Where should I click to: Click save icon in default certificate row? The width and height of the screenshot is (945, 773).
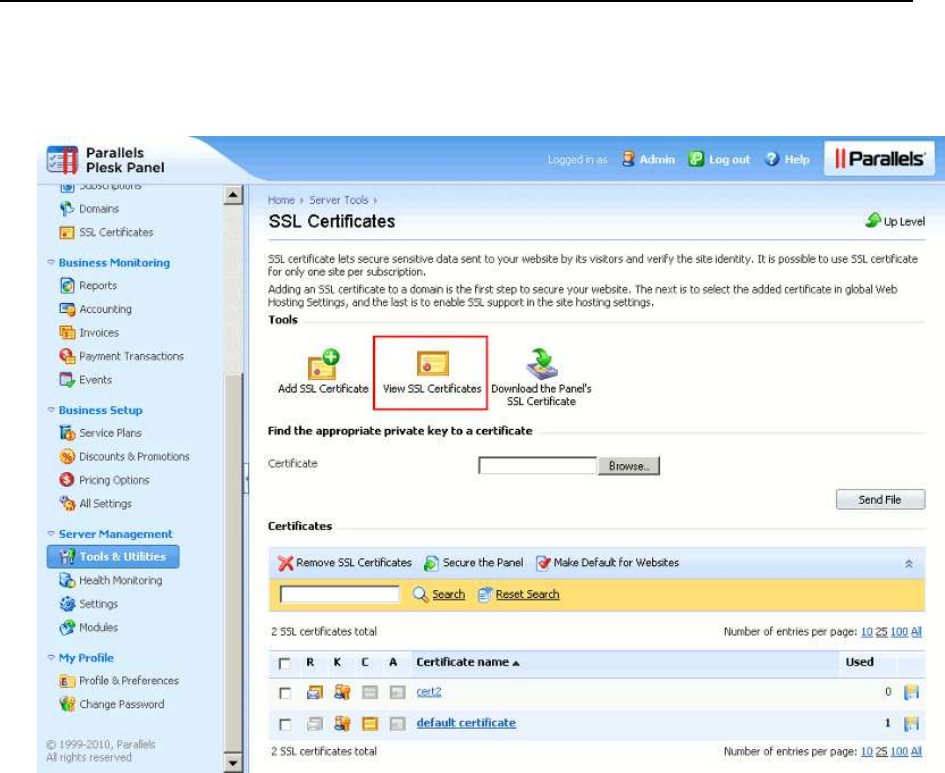point(911,723)
